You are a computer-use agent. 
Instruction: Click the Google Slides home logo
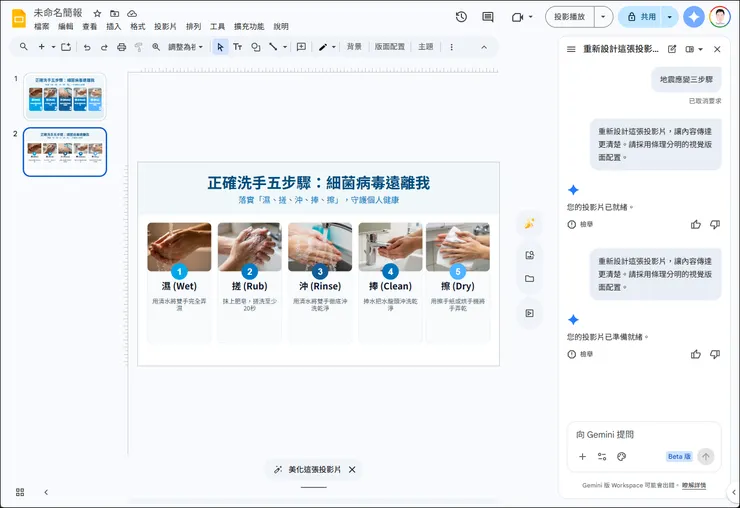click(x=19, y=18)
